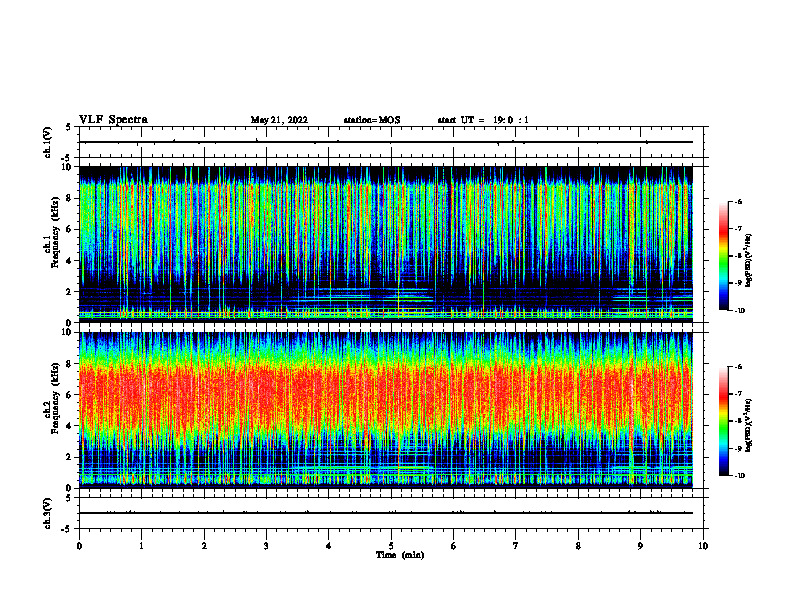This screenshot has height=612, width=792.
Task: Click the "-5" tick of the ch.1(V) panel
Action: (67, 158)
